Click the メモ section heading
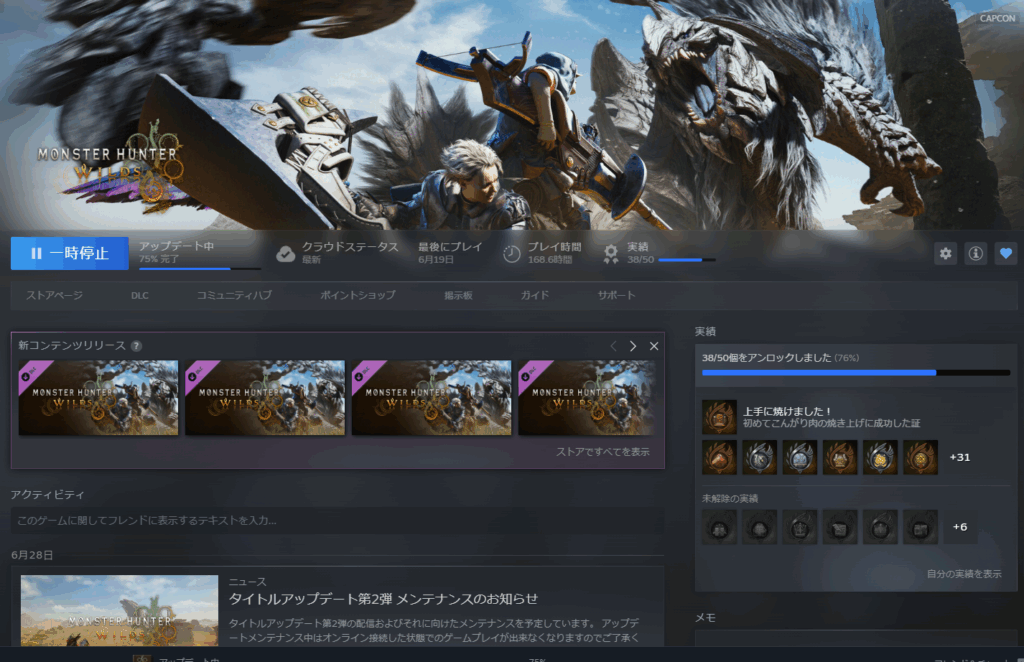 [x=705, y=618]
